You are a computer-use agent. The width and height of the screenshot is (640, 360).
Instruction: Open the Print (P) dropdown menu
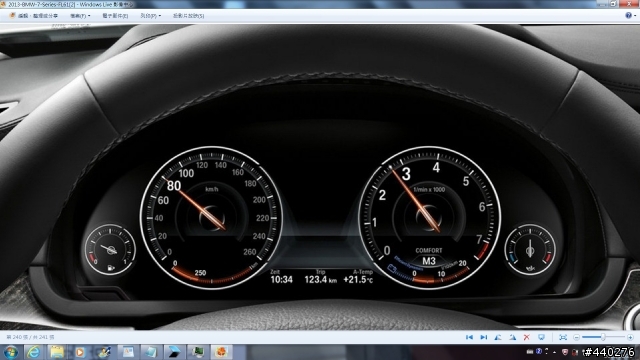[151, 16]
